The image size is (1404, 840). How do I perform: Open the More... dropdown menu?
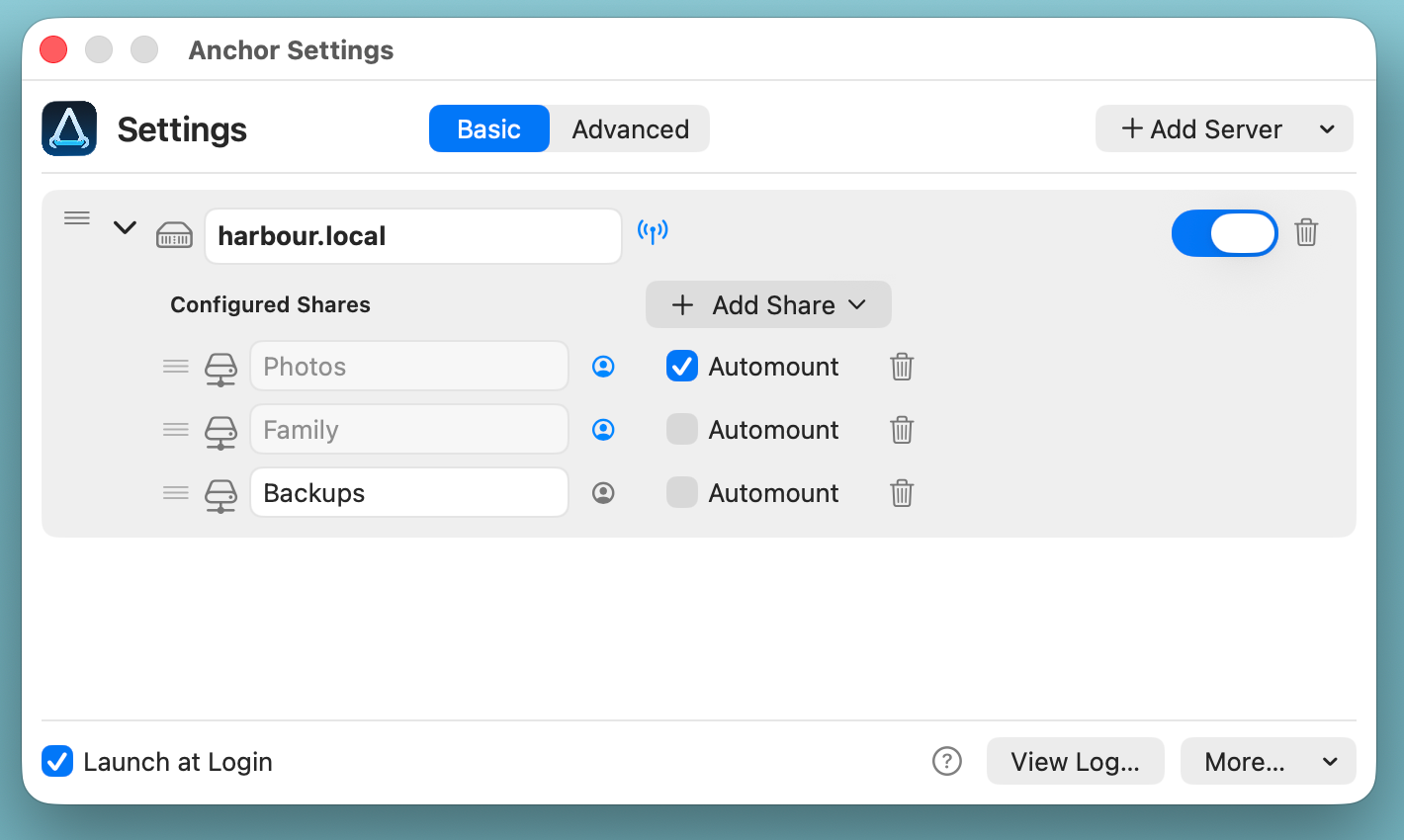(x=1269, y=761)
